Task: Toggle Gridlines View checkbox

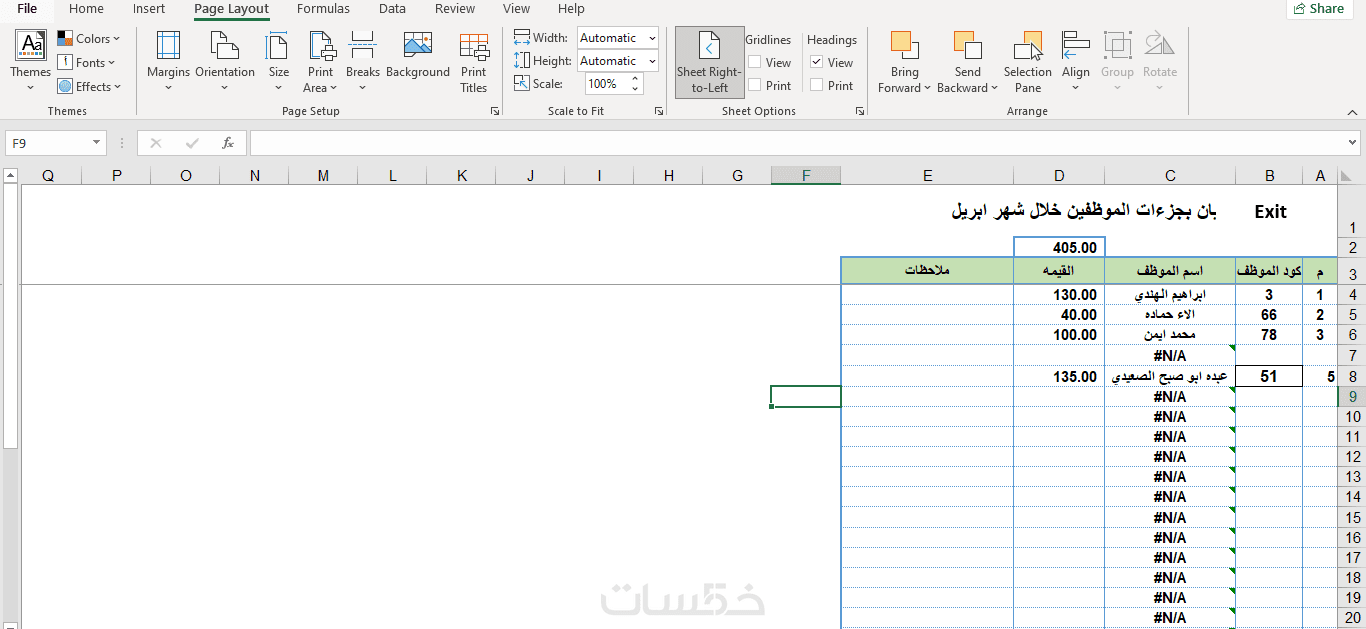Action: [x=755, y=62]
